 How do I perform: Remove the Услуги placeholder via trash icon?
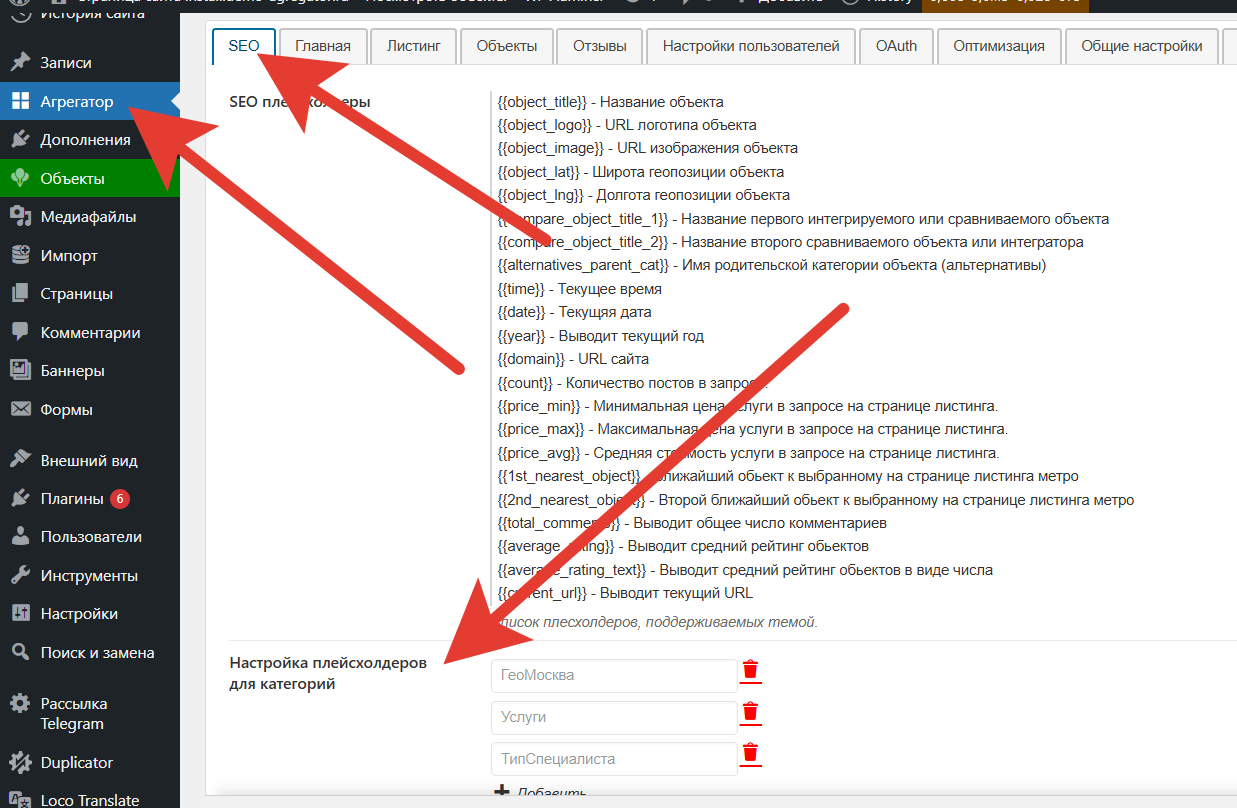(750, 713)
